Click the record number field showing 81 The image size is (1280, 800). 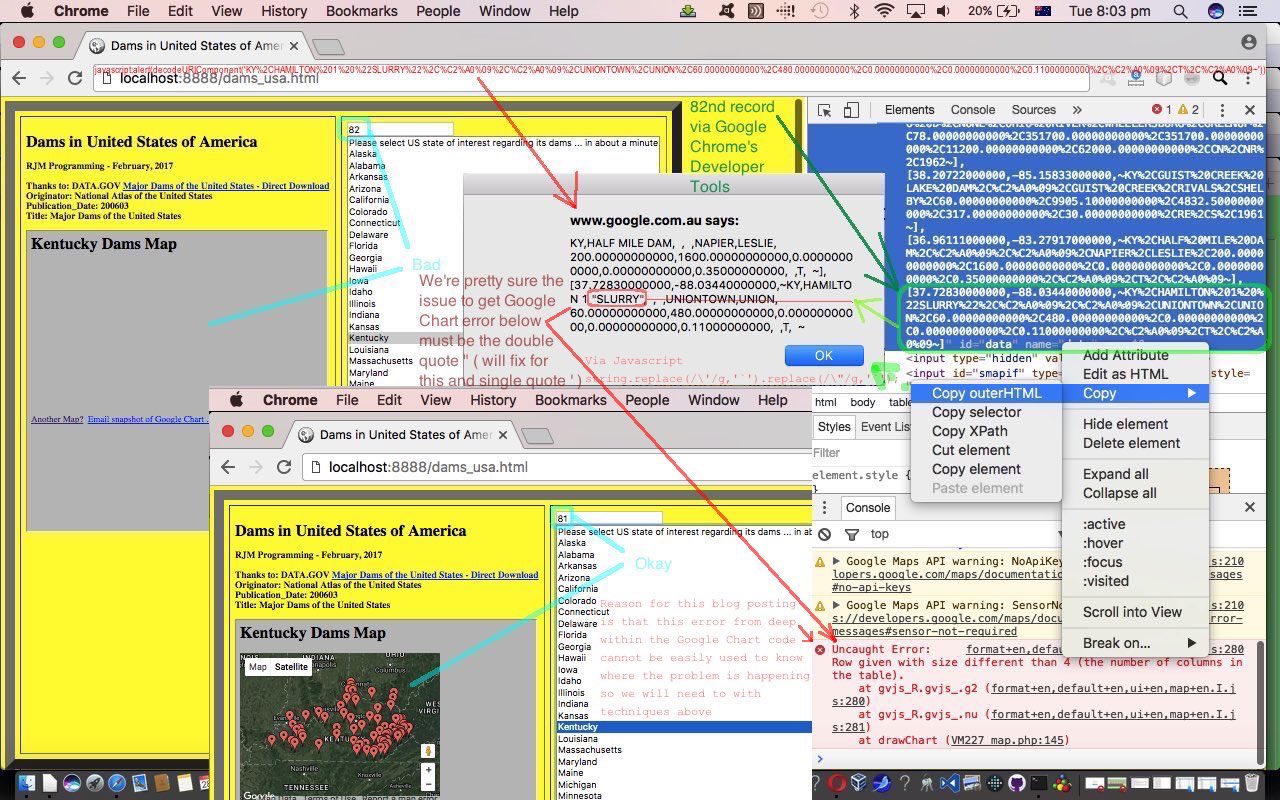coord(608,519)
